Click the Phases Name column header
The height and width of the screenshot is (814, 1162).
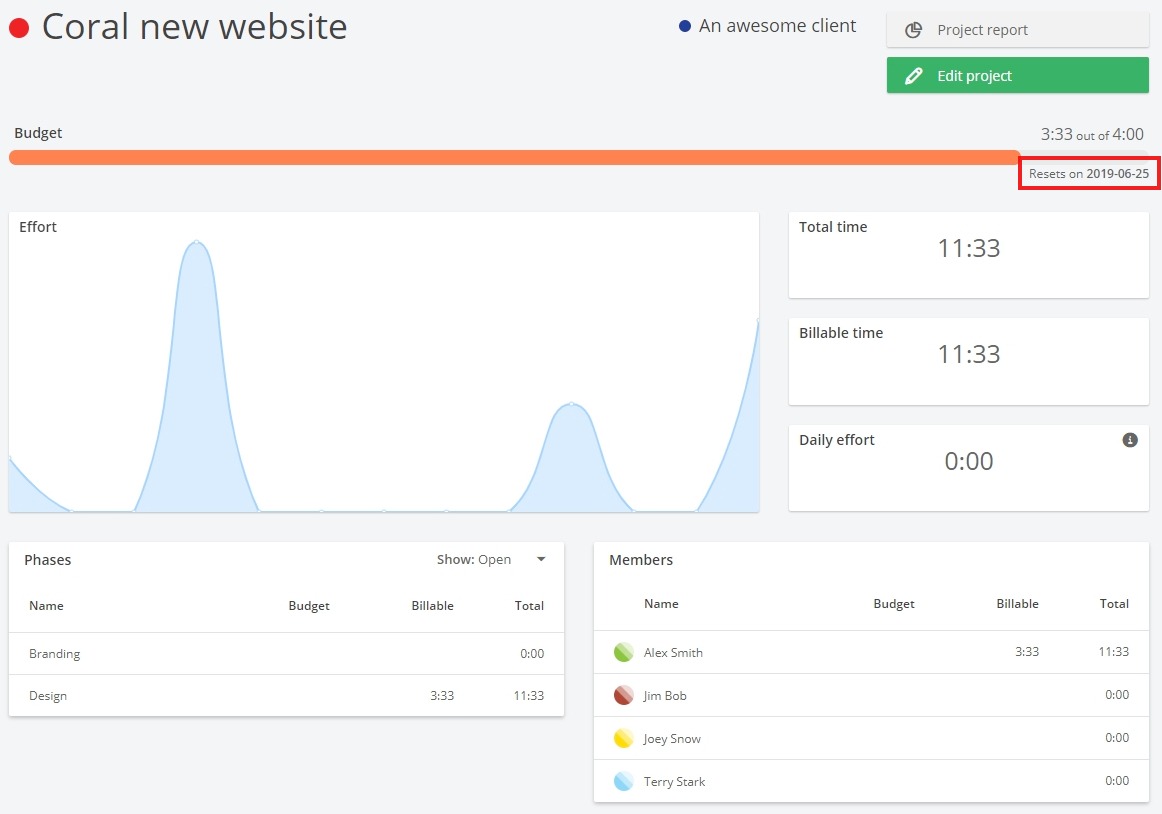[x=46, y=606]
